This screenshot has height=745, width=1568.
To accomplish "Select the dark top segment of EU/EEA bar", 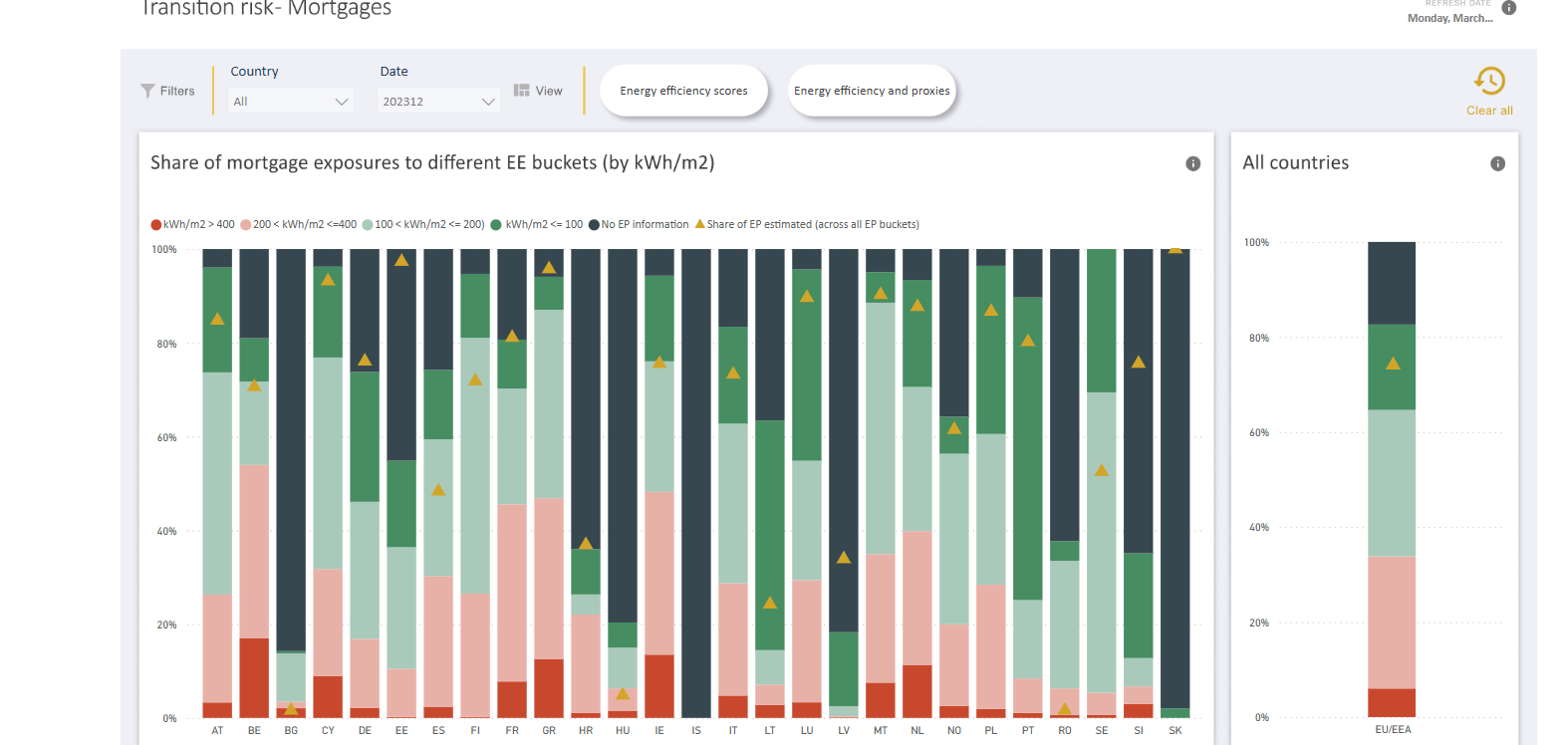I will tap(1392, 283).
